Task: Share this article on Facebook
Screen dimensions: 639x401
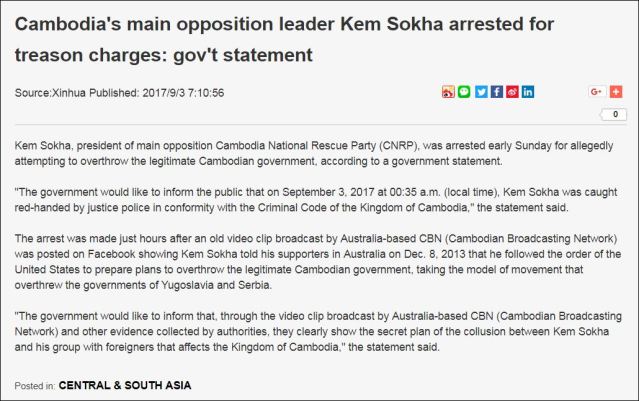Action: 496,92
